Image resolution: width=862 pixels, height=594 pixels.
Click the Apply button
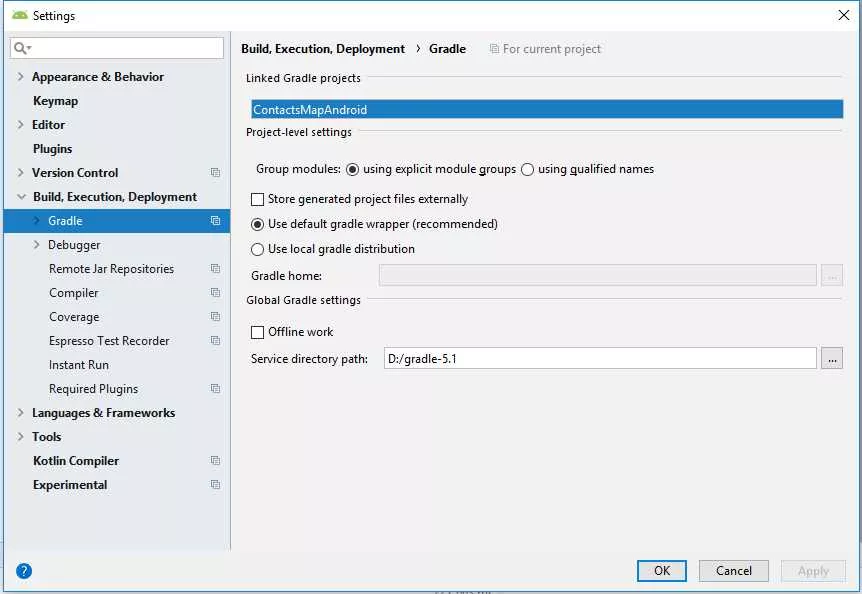click(813, 571)
